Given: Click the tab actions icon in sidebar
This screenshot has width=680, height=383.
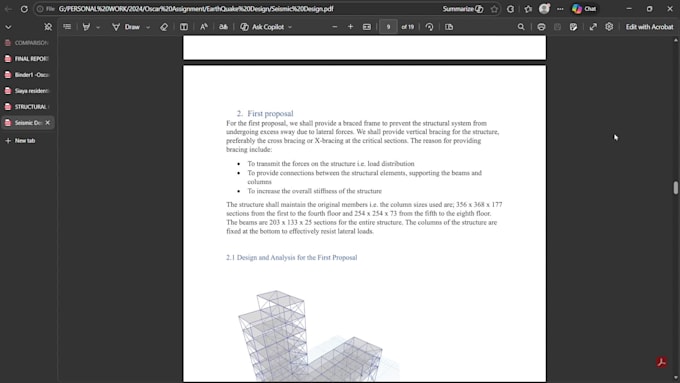Looking at the screenshot, I should [48, 27].
